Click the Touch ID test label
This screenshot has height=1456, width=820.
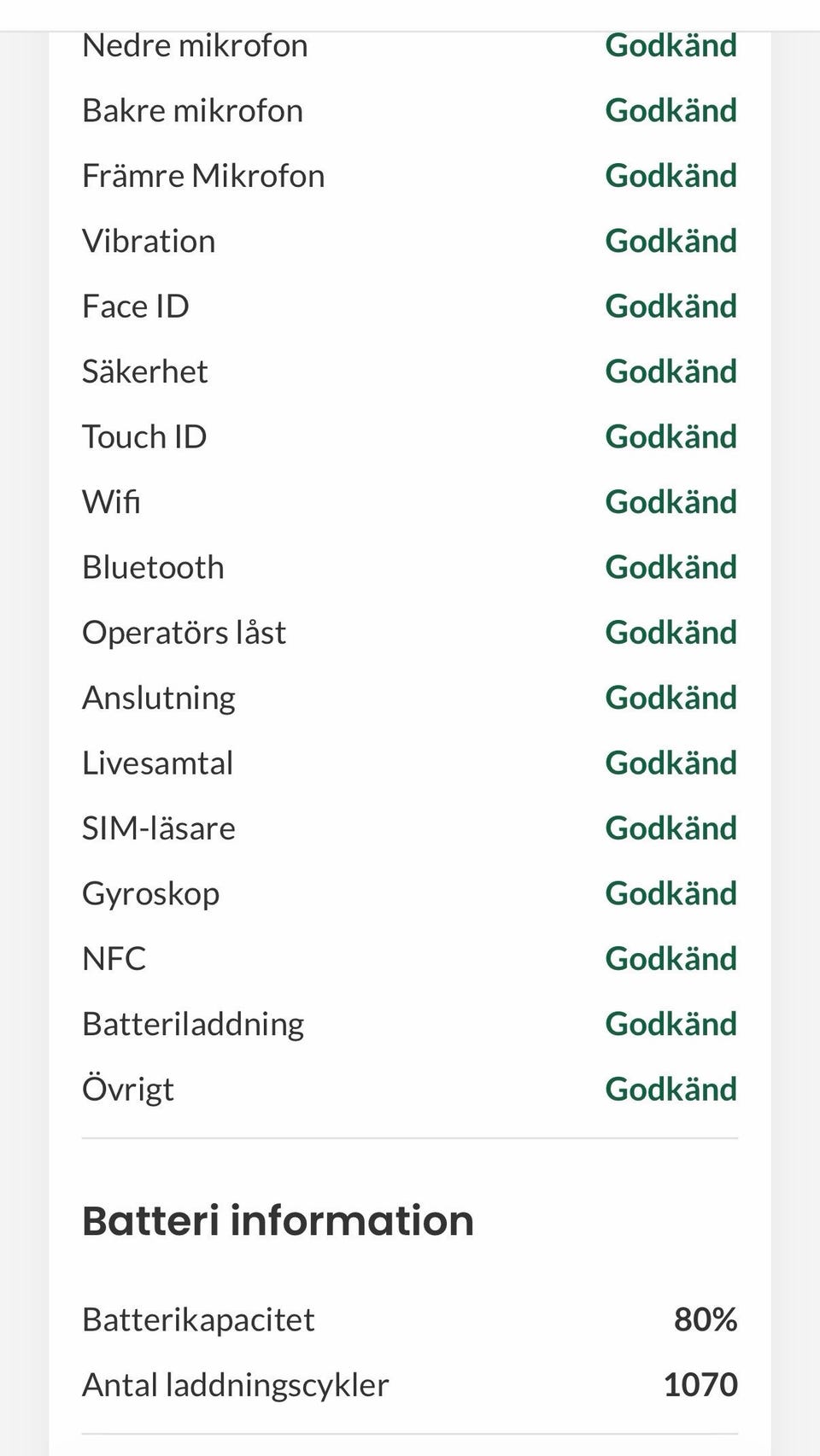pos(144,437)
